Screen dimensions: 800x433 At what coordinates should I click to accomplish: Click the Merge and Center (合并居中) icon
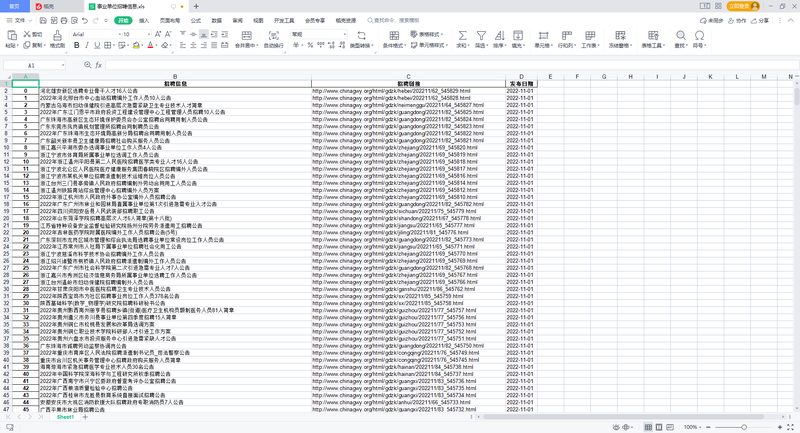pyautogui.click(x=246, y=35)
